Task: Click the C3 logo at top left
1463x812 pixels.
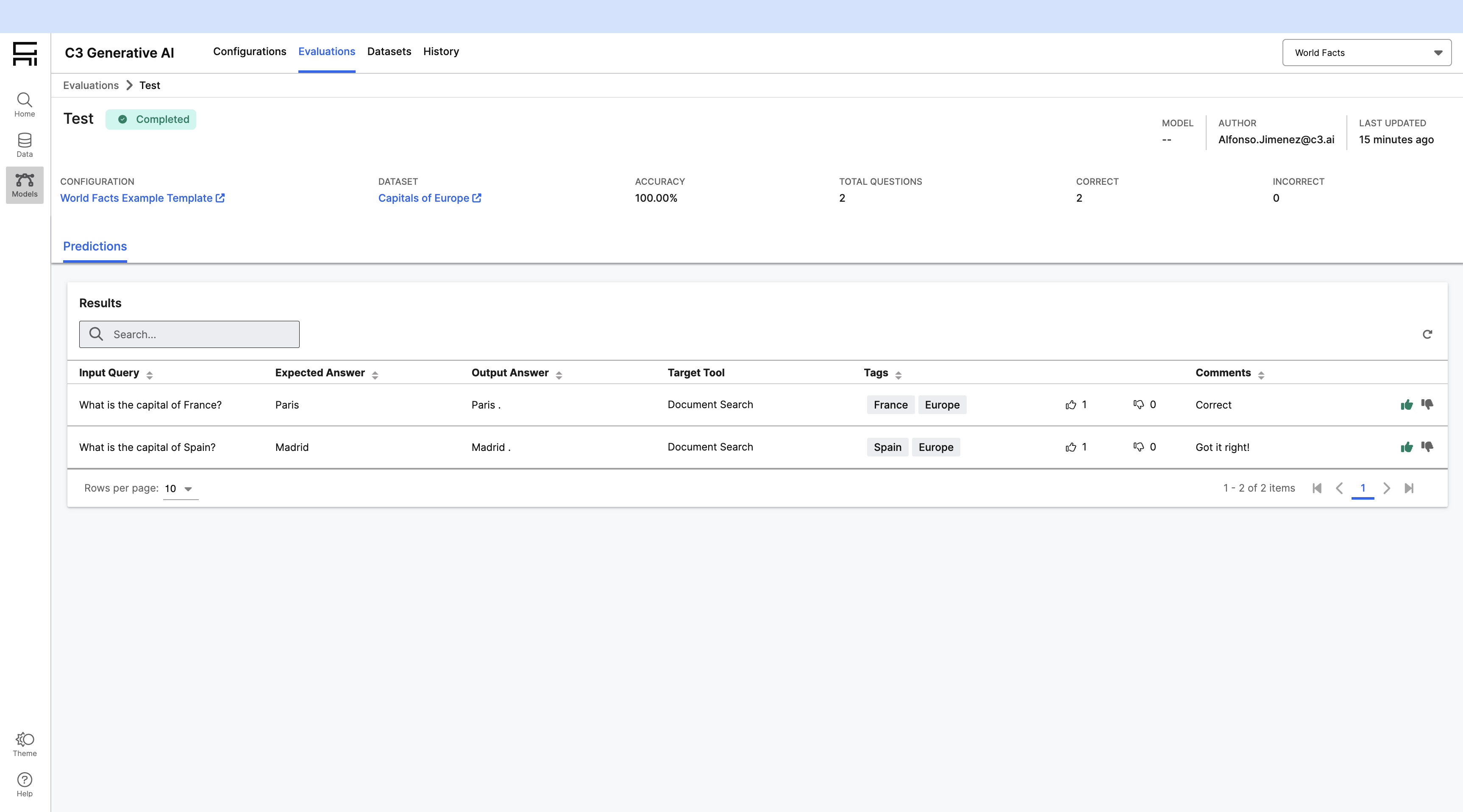Action: [25, 53]
